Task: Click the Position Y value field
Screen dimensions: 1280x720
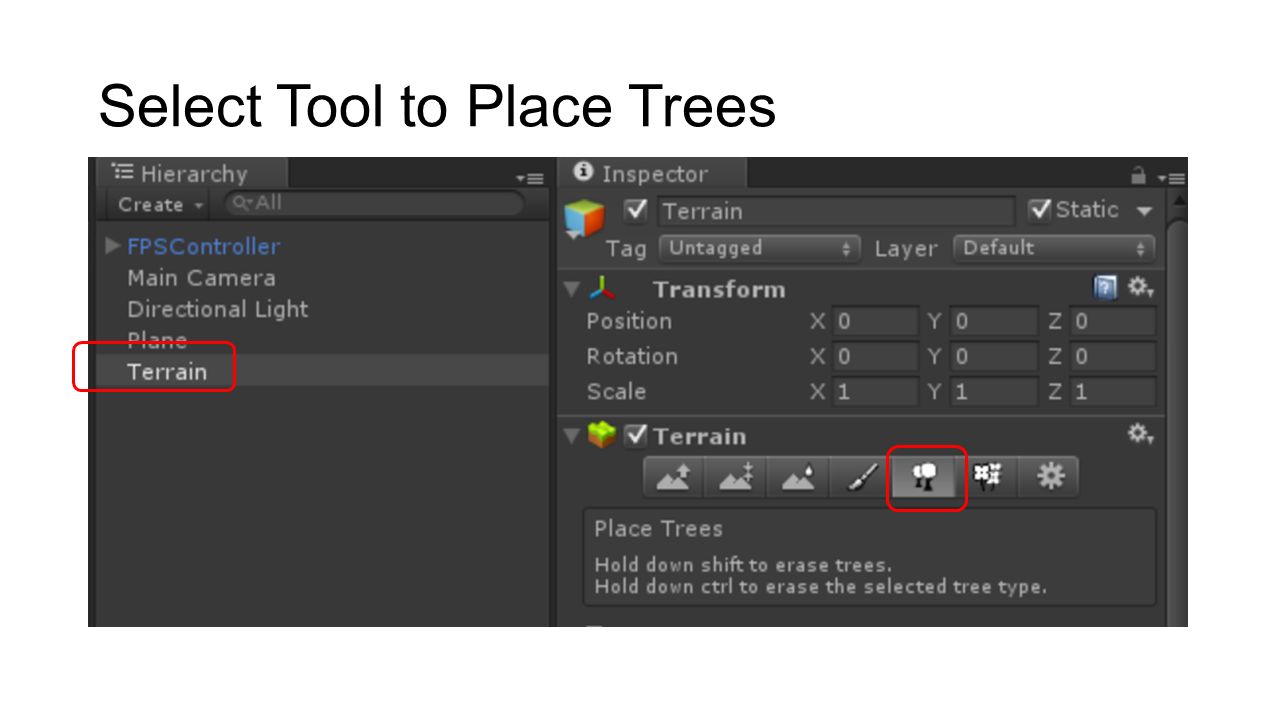Action: [994, 322]
